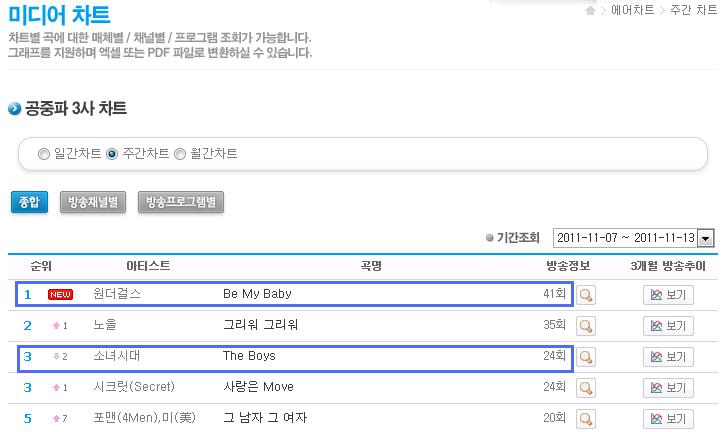
Task: Open 3-month trend 보기 for Be My Baby
Action: pos(667,295)
